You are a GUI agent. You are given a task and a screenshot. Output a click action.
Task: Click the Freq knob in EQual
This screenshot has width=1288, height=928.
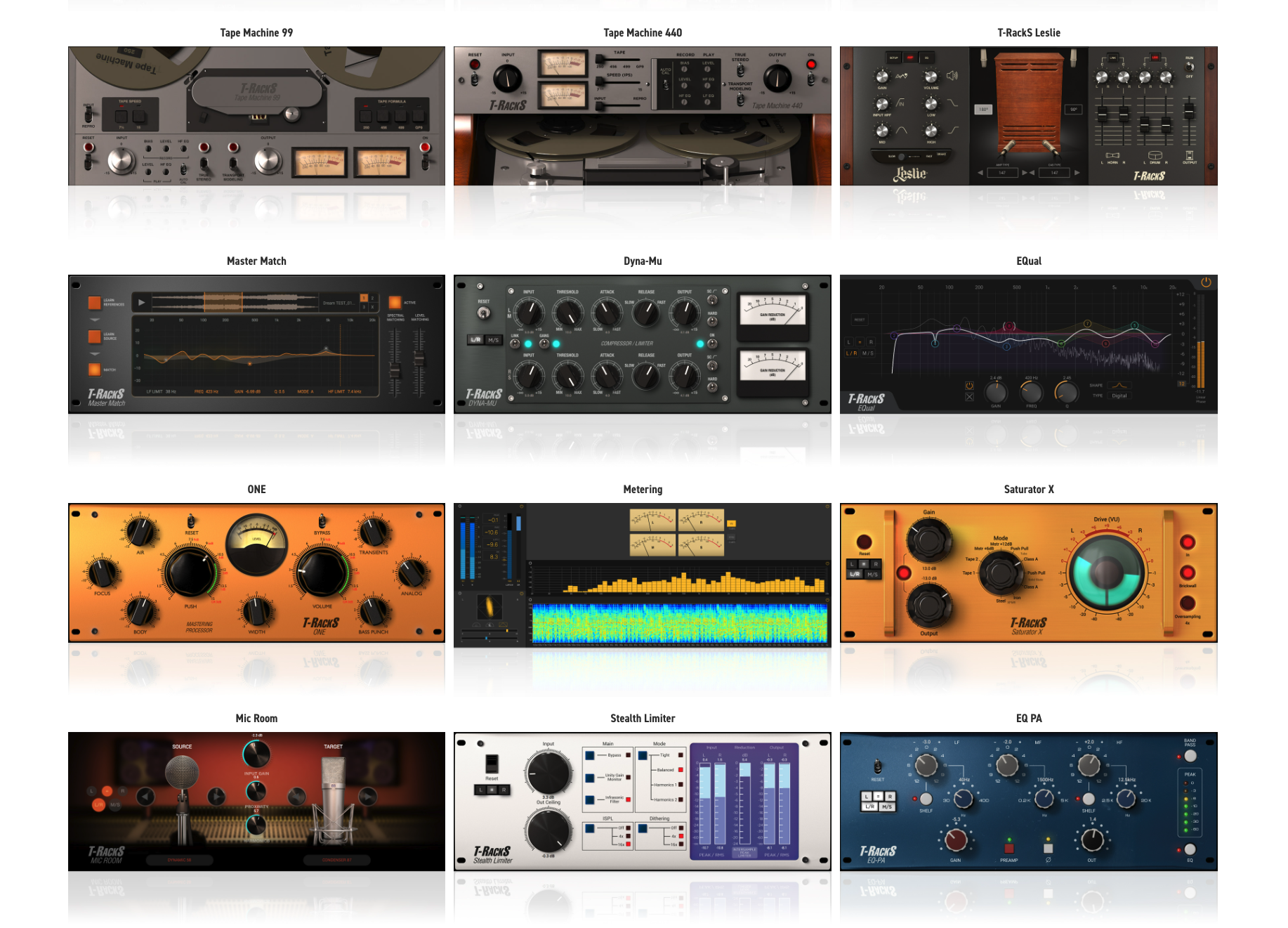coord(1031,392)
